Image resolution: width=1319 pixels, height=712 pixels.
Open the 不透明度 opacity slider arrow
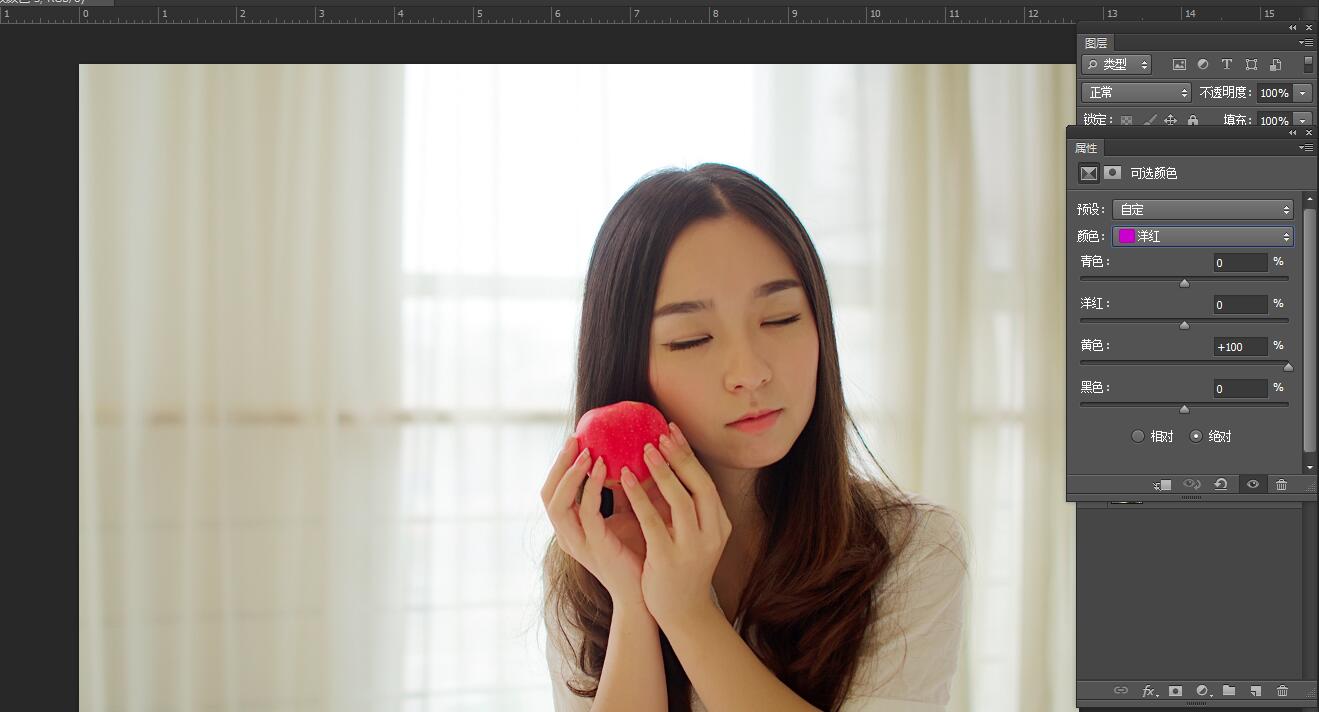[1302, 92]
